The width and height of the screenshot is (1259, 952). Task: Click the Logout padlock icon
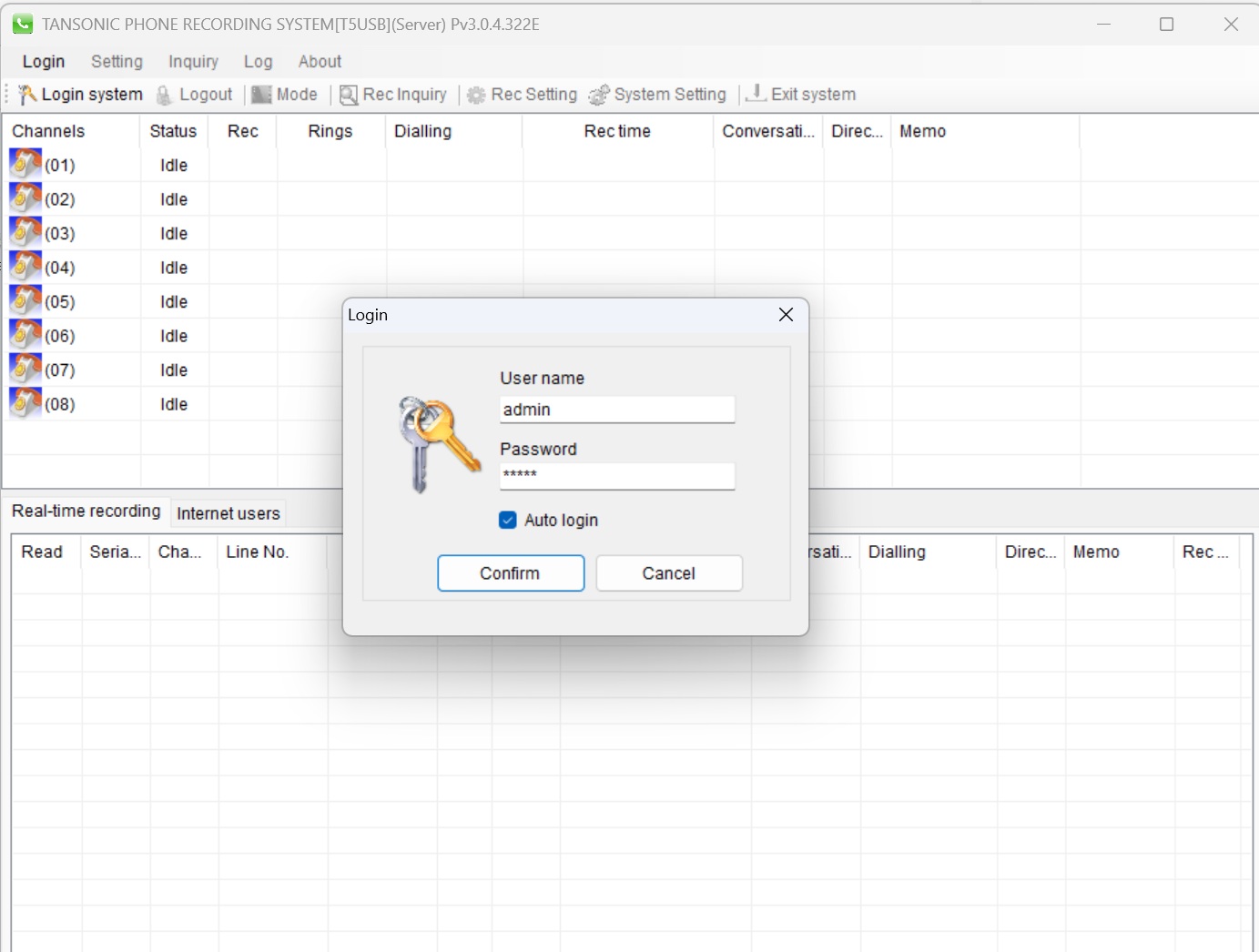coord(165,95)
